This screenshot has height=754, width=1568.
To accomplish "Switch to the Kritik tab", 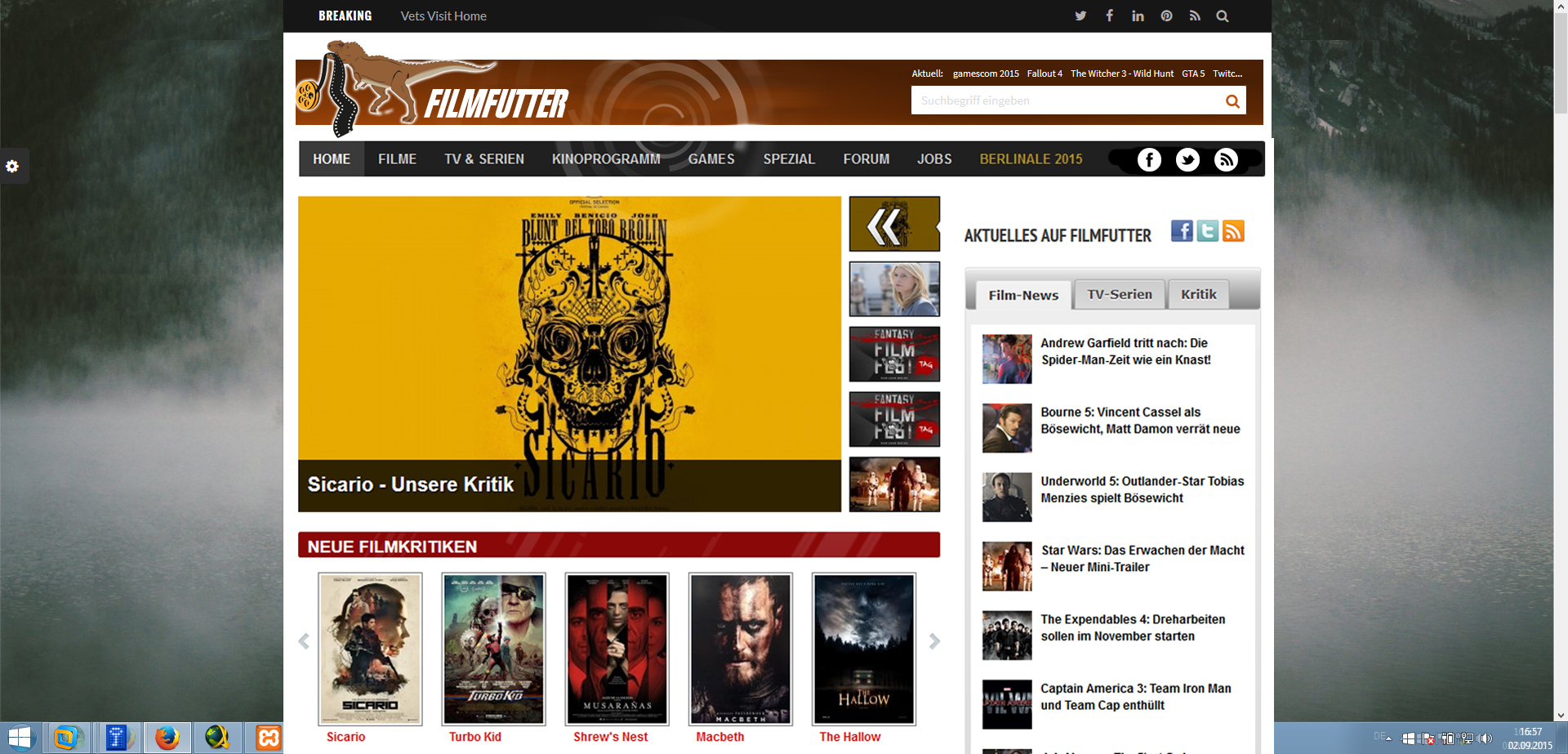I will tap(1198, 295).
